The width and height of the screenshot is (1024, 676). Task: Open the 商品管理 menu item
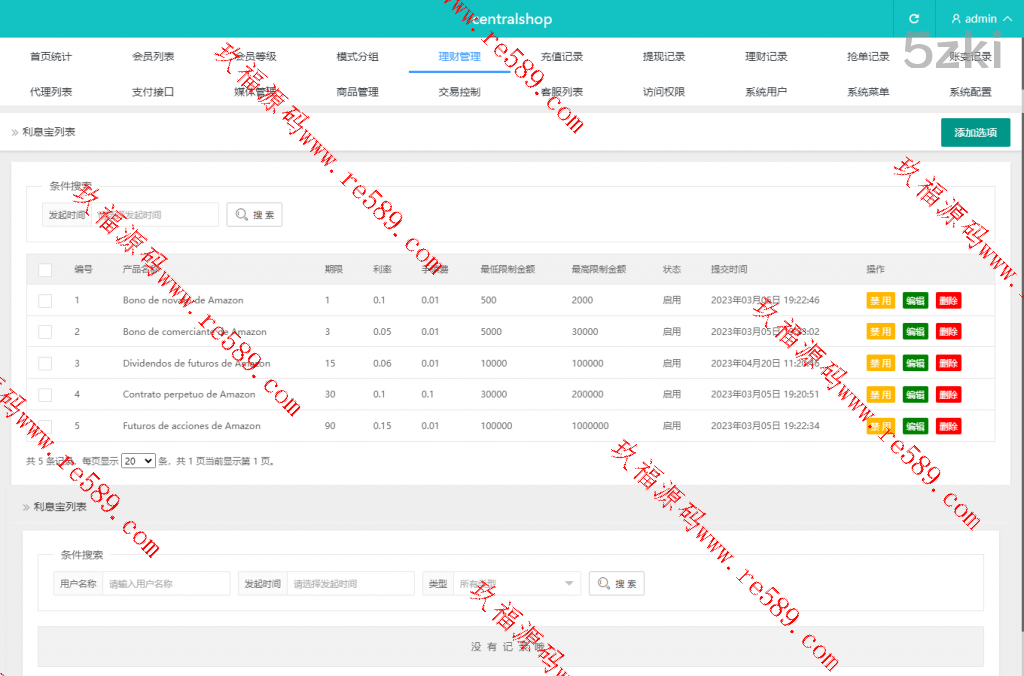click(x=357, y=92)
